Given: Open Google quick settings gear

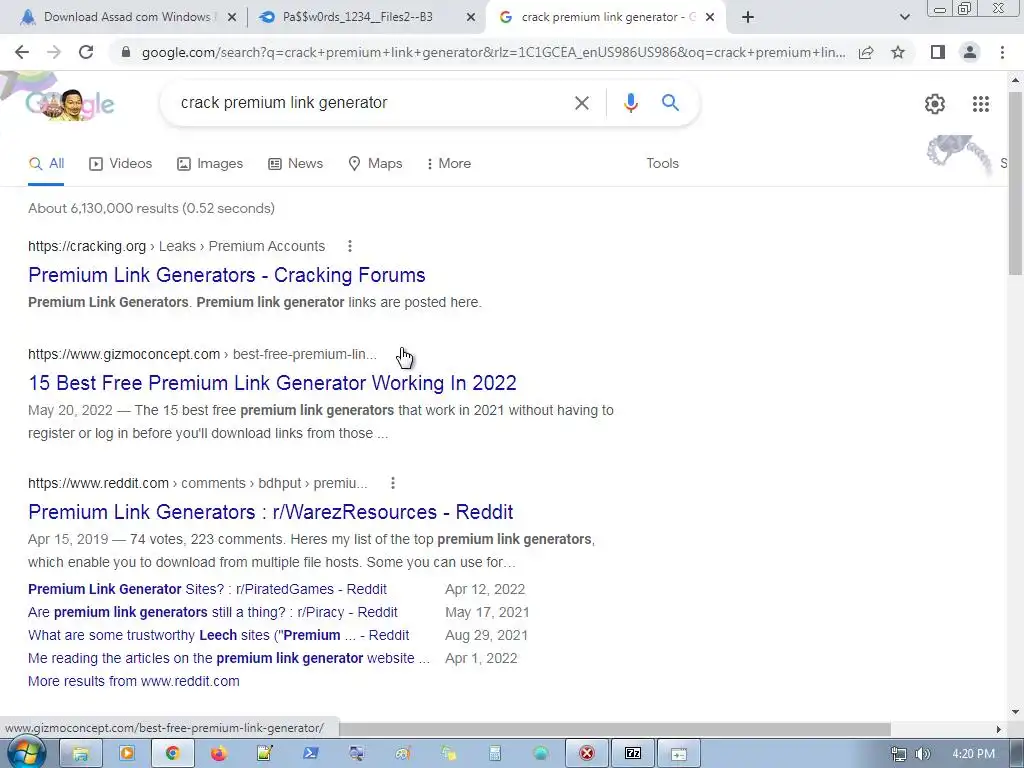Looking at the screenshot, I should point(935,104).
